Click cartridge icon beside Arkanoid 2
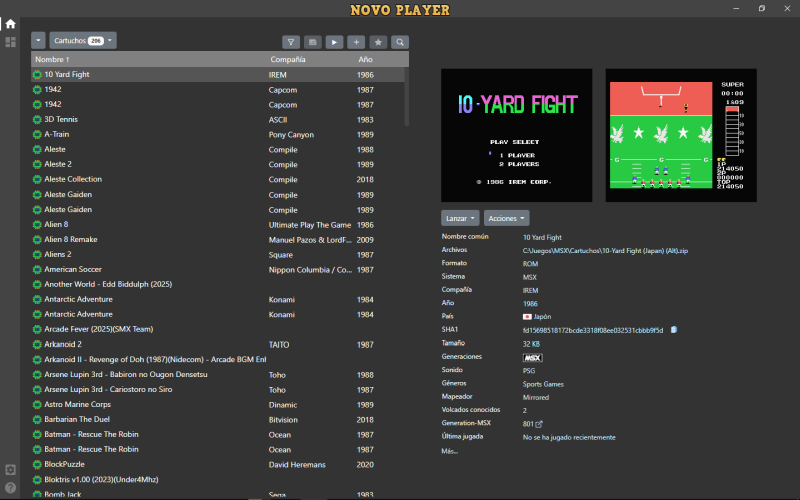The width and height of the screenshot is (800, 500). tap(37, 344)
